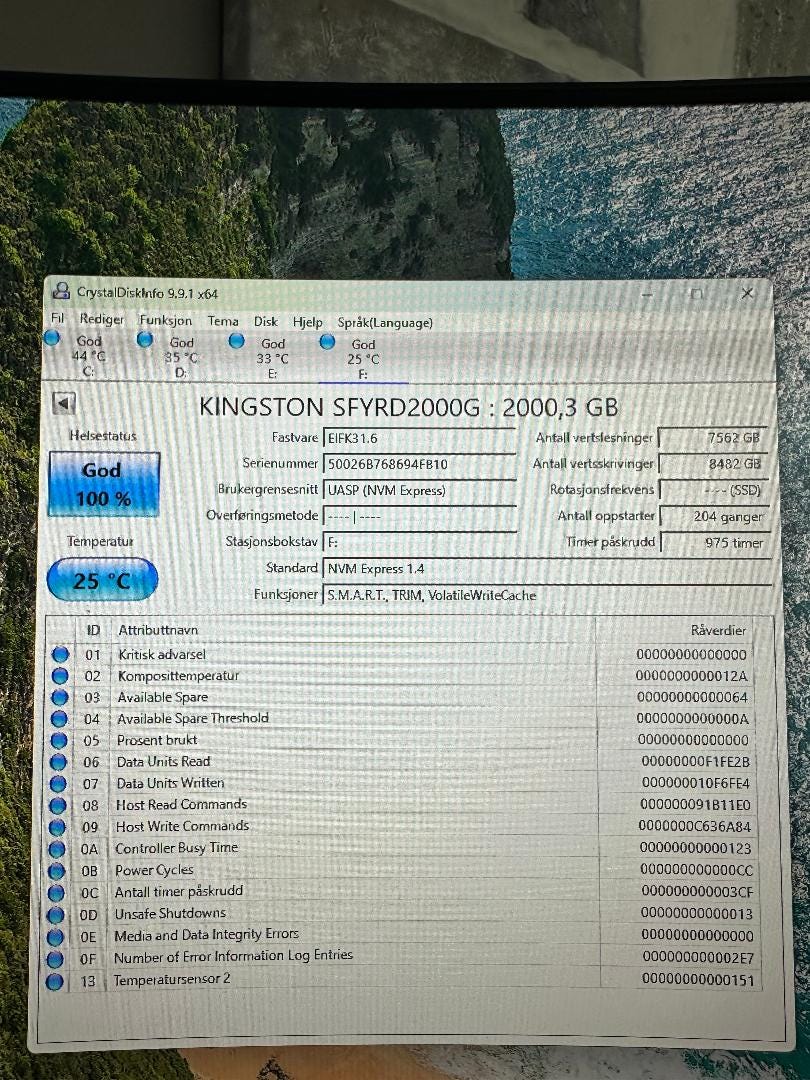Click status circle for Kompositttemperatur row
The width and height of the screenshot is (810, 1080).
click(x=60, y=676)
